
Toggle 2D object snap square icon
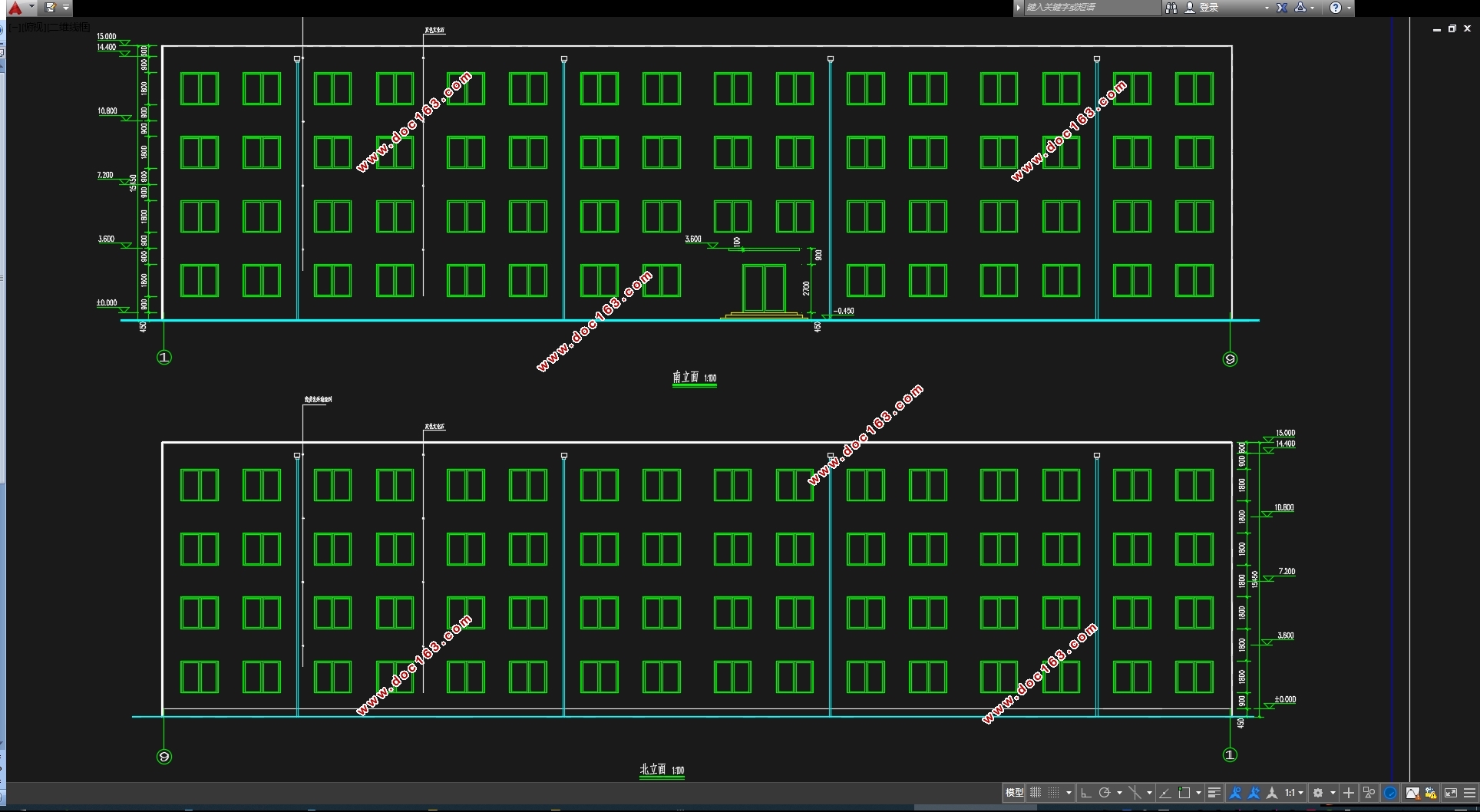point(1184,793)
